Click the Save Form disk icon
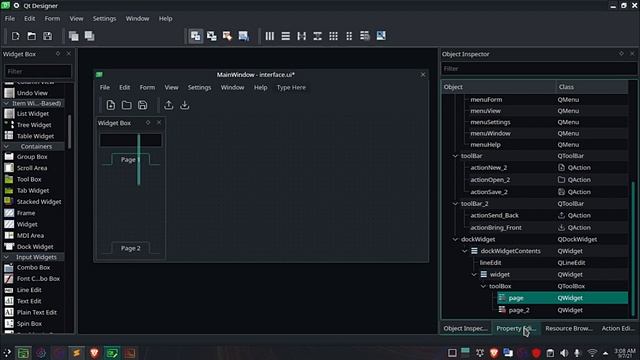The image size is (640, 360). click(47, 36)
